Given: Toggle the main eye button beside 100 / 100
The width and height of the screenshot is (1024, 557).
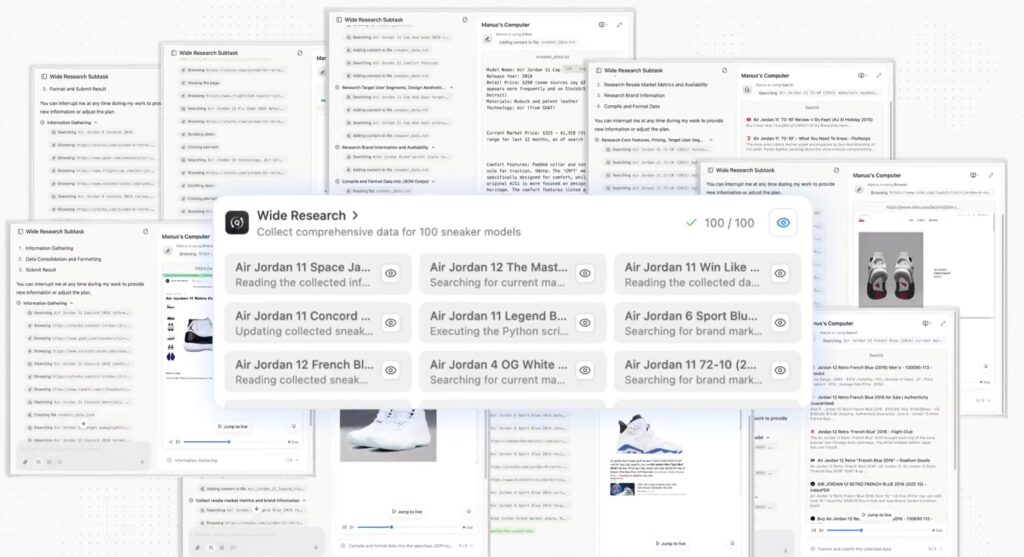Looking at the screenshot, I should coord(783,223).
